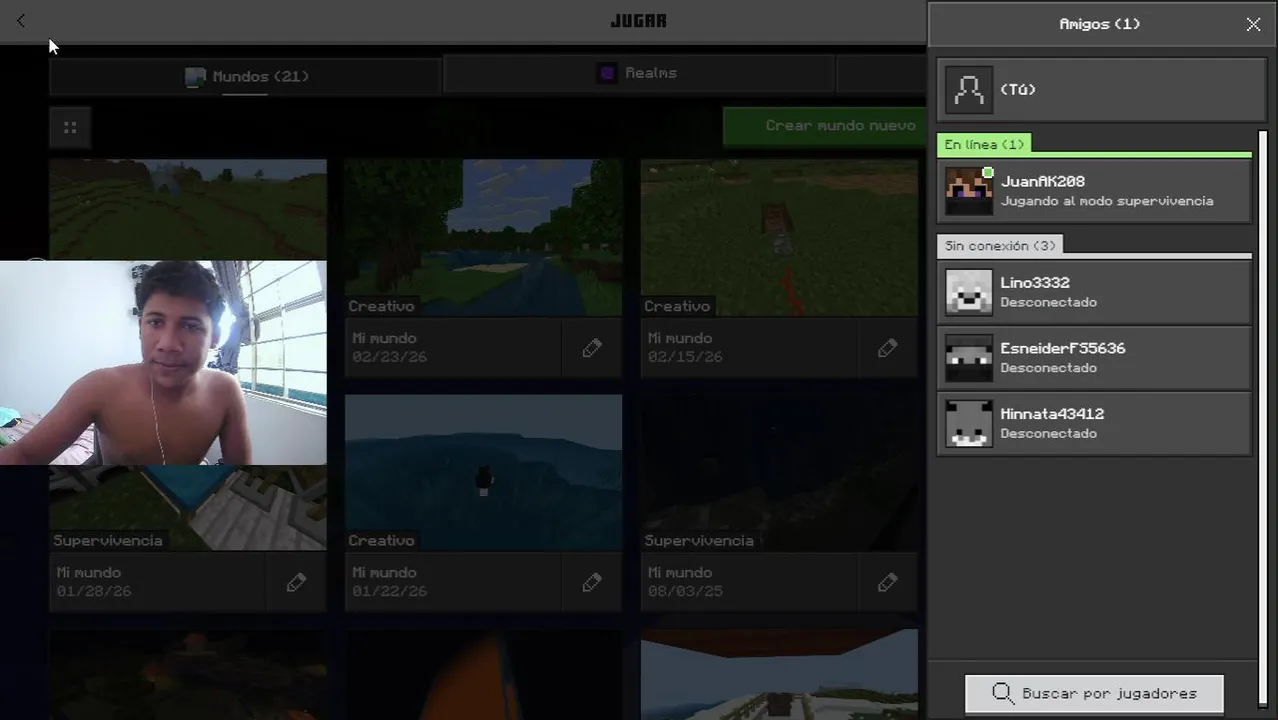Close the Amigos friends panel

[x=1253, y=24]
